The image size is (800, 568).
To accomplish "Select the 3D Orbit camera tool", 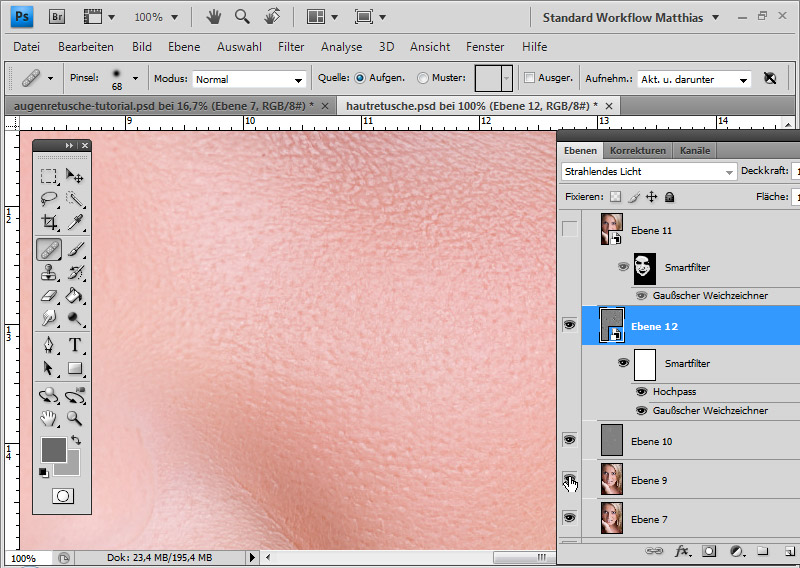I will [75, 395].
